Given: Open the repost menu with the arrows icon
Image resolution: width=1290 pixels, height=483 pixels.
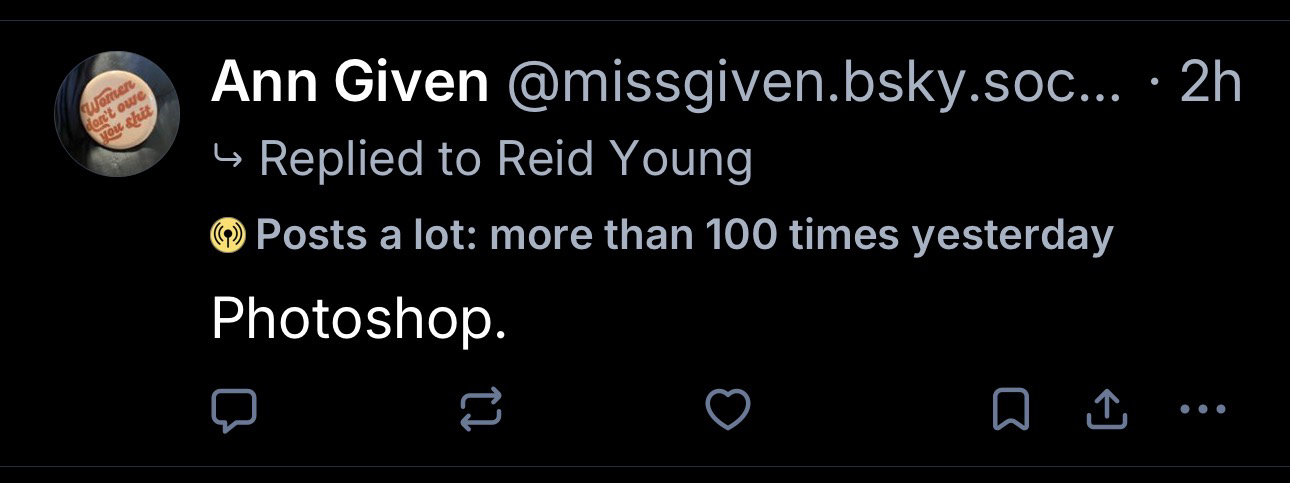Looking at the screenshot, I should click(x=479, y=409).
